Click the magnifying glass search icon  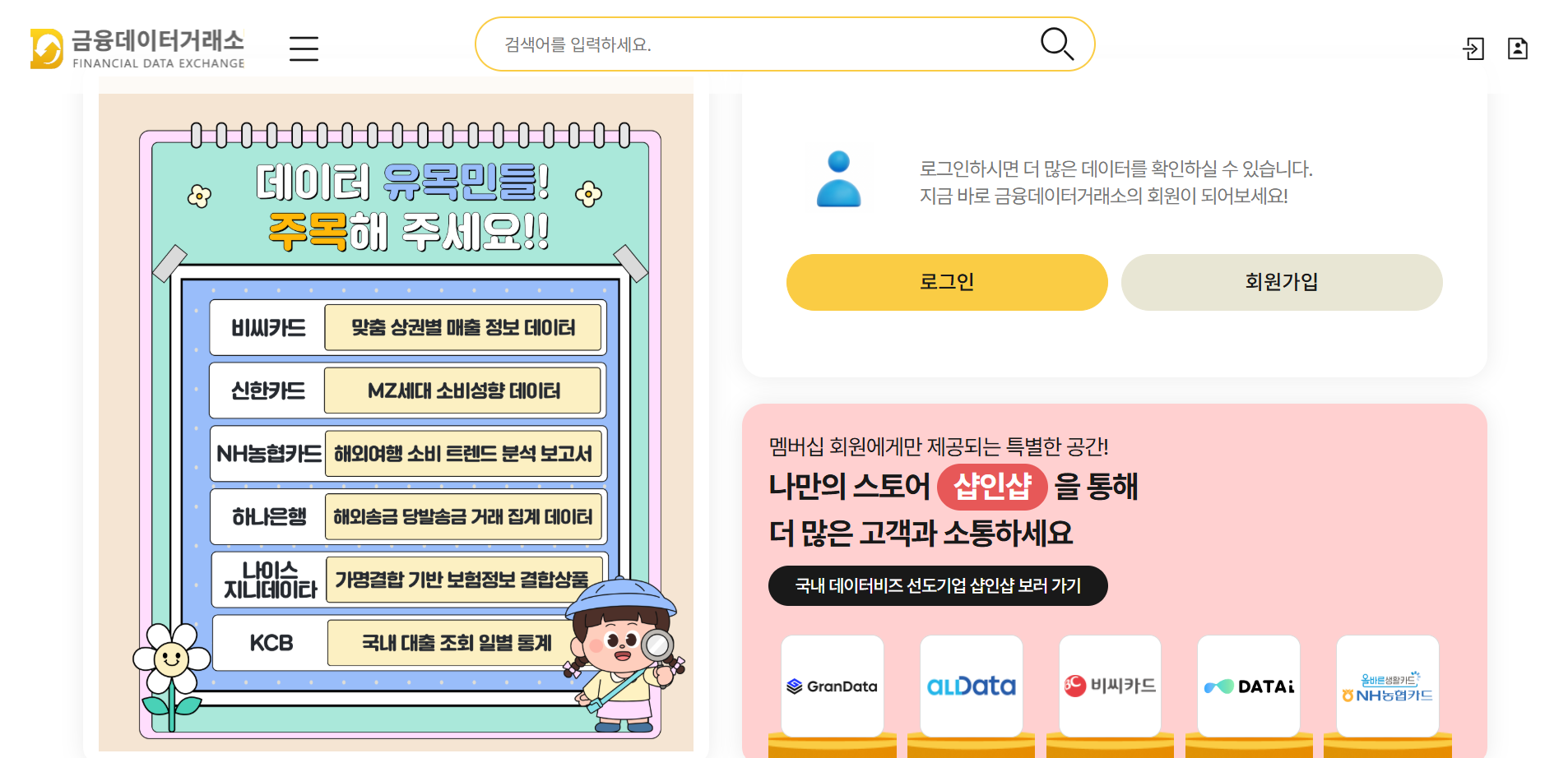pyautogui.click(x=1057, y=44)
